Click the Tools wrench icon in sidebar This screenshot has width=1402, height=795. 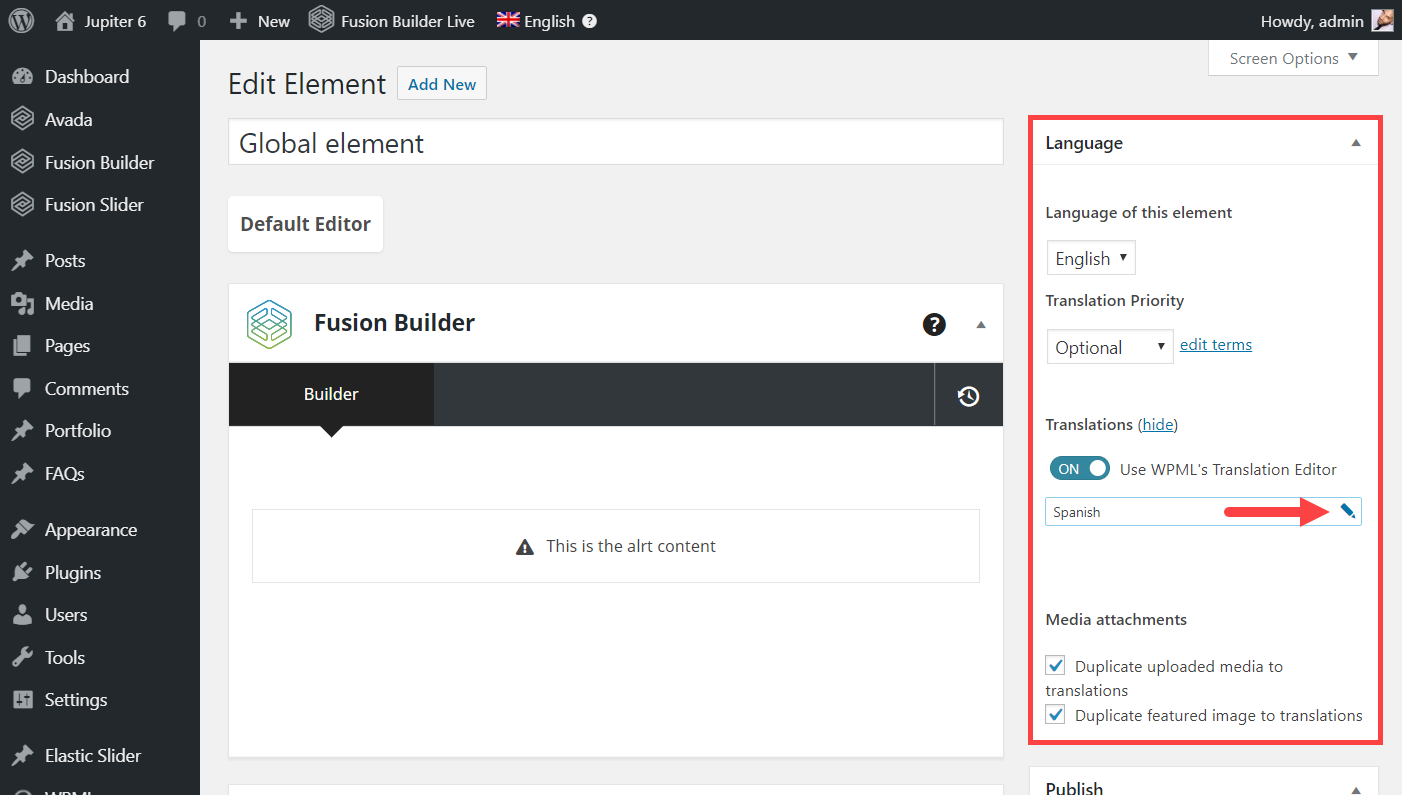click(x=22, y=658)
